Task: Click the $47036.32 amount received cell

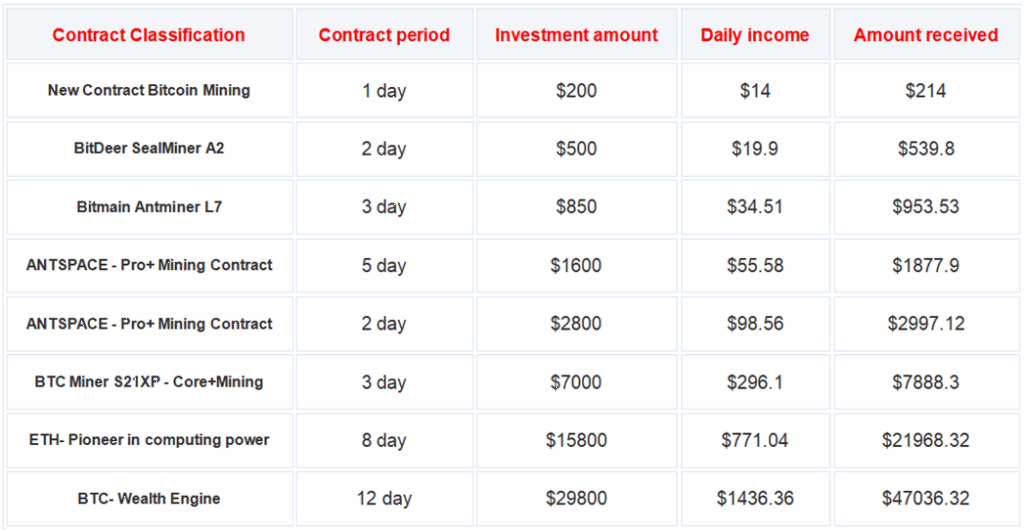Action: coord(925,498)
